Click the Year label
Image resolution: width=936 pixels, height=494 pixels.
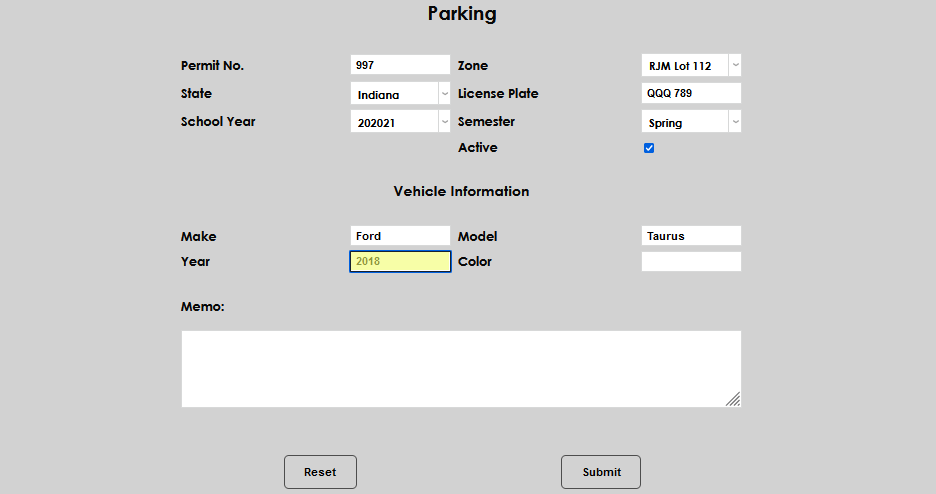[x=195, y=262]
